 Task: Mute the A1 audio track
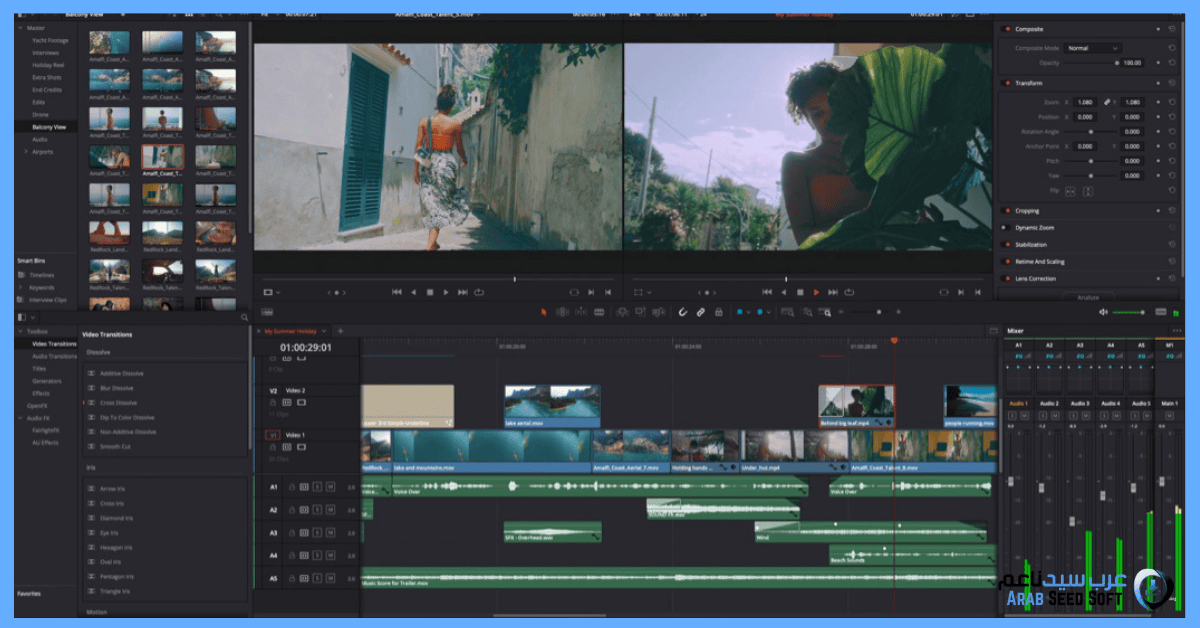(331, 487)
